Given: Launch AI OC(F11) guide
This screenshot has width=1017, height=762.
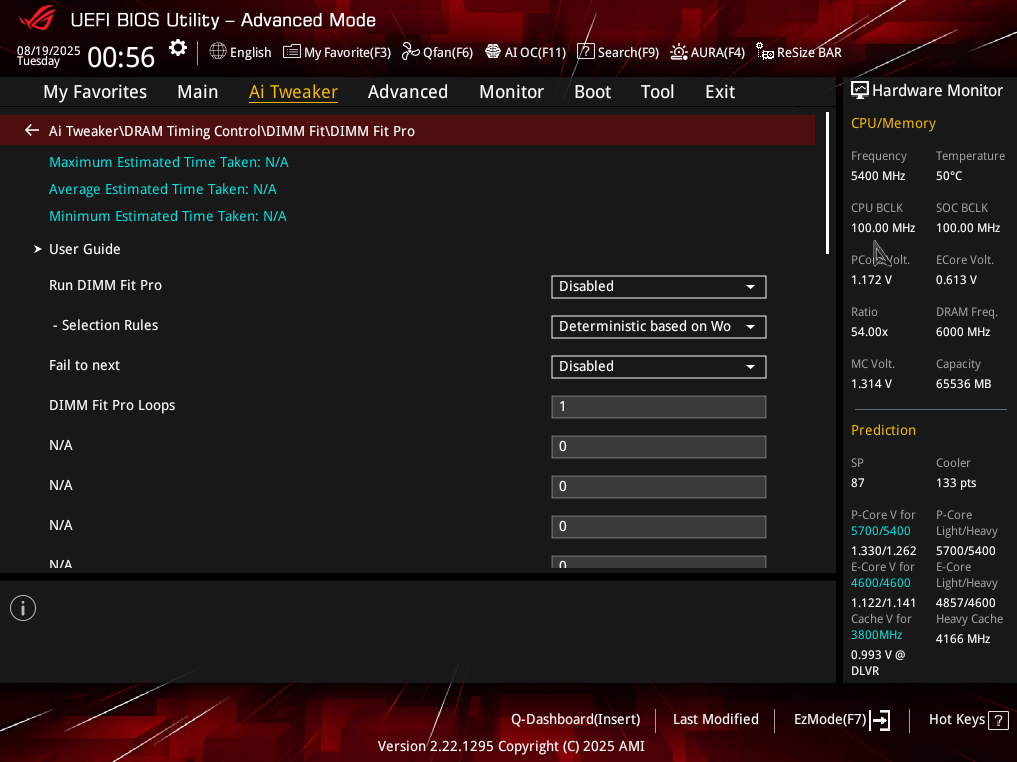Looking at the screenshot, I should 526,52.
